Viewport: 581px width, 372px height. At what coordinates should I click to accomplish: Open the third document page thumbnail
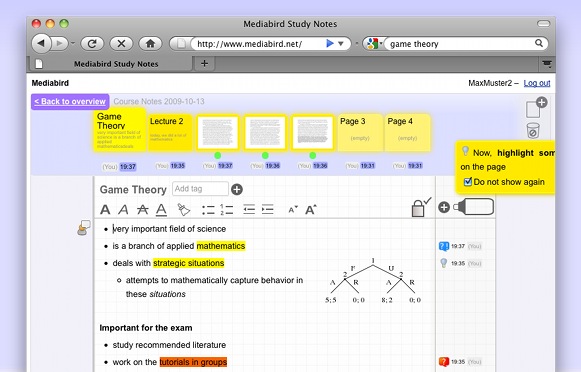pyautogui.click(x=312, y=133)
